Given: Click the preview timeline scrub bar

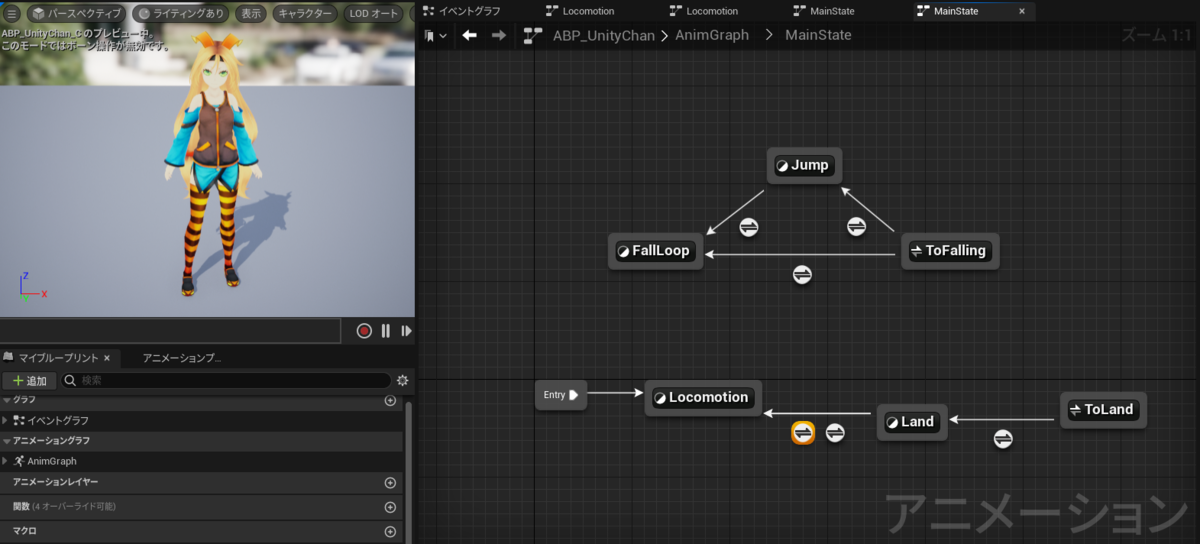Looking at the screenshot, I should coord(171,331).
